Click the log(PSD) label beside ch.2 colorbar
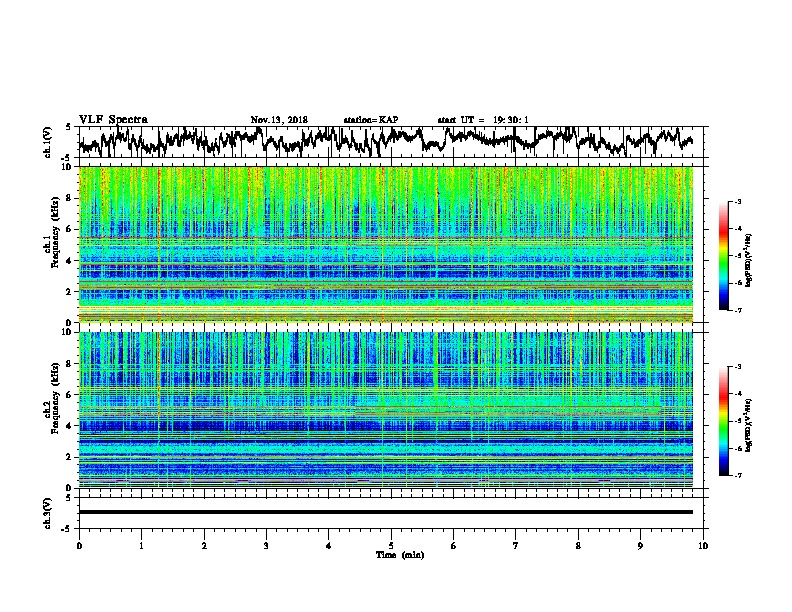Screen dimensions: 792x612 click(749, 425)
